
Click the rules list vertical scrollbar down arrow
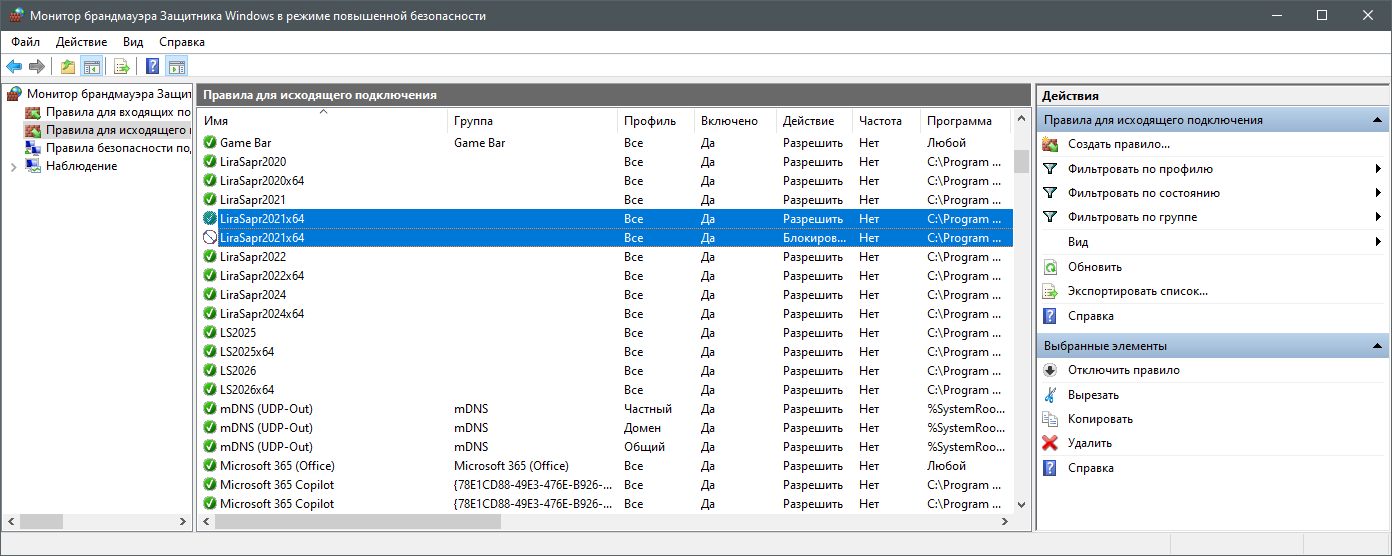pyautogui.click(x=1021, y=505)
